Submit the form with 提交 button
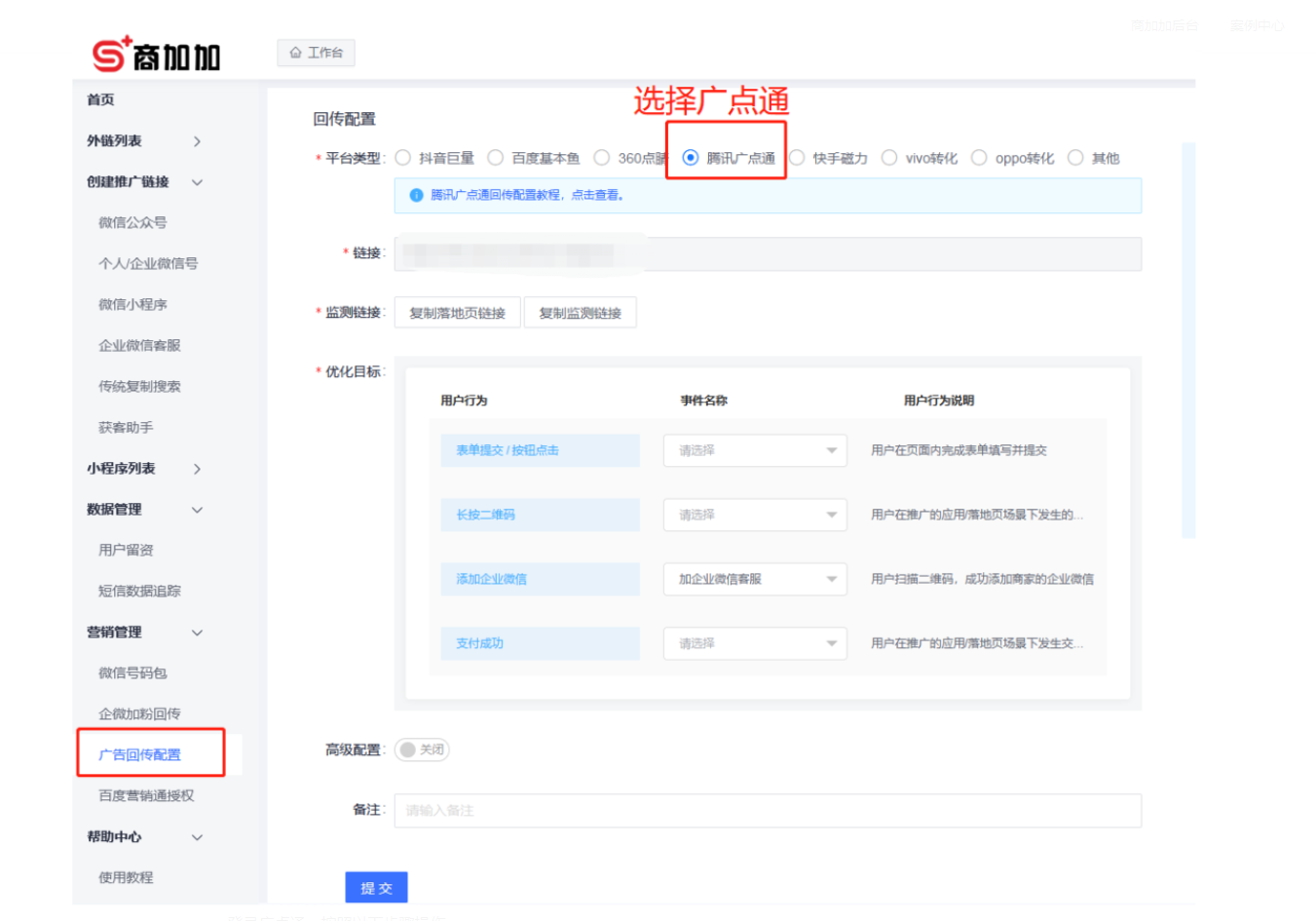 (x=376, y=888)
